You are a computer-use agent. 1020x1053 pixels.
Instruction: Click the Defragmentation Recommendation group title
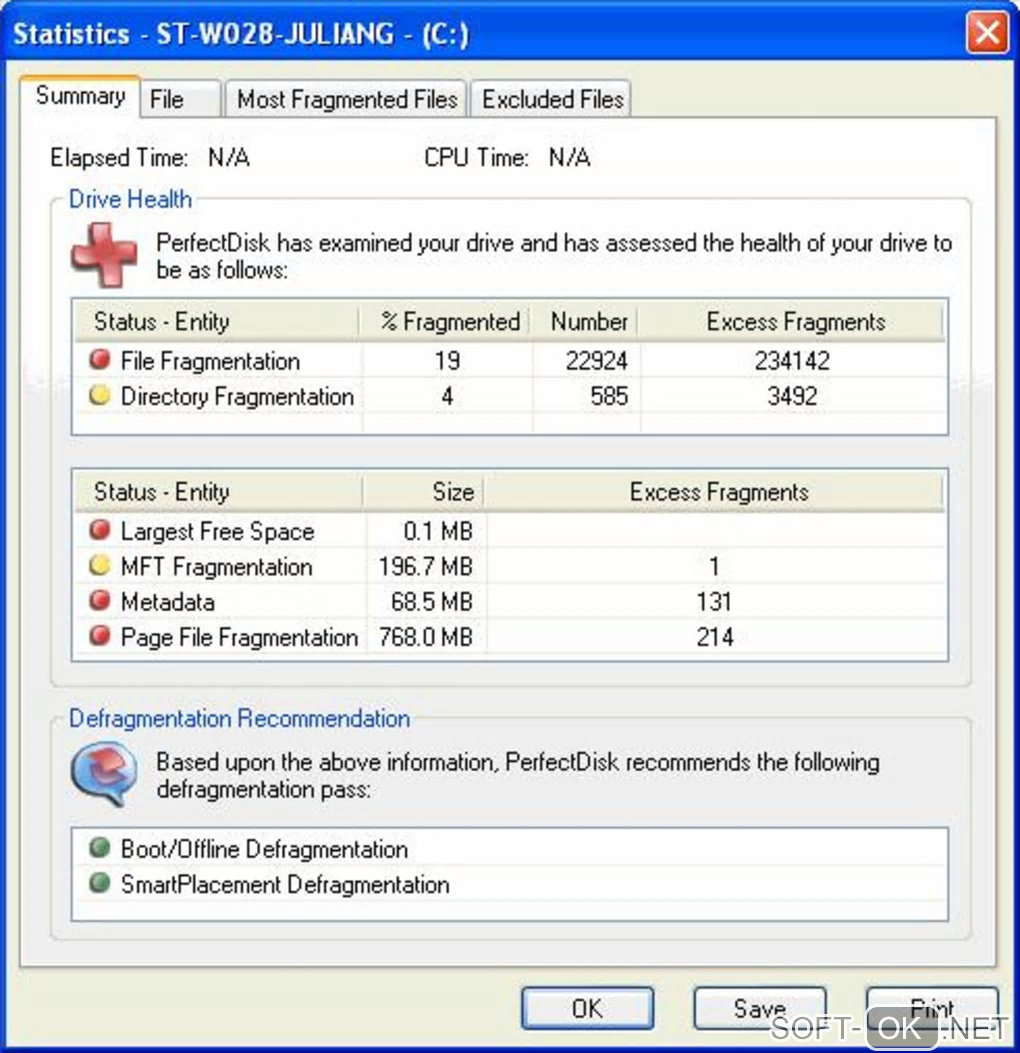(240, 719)
